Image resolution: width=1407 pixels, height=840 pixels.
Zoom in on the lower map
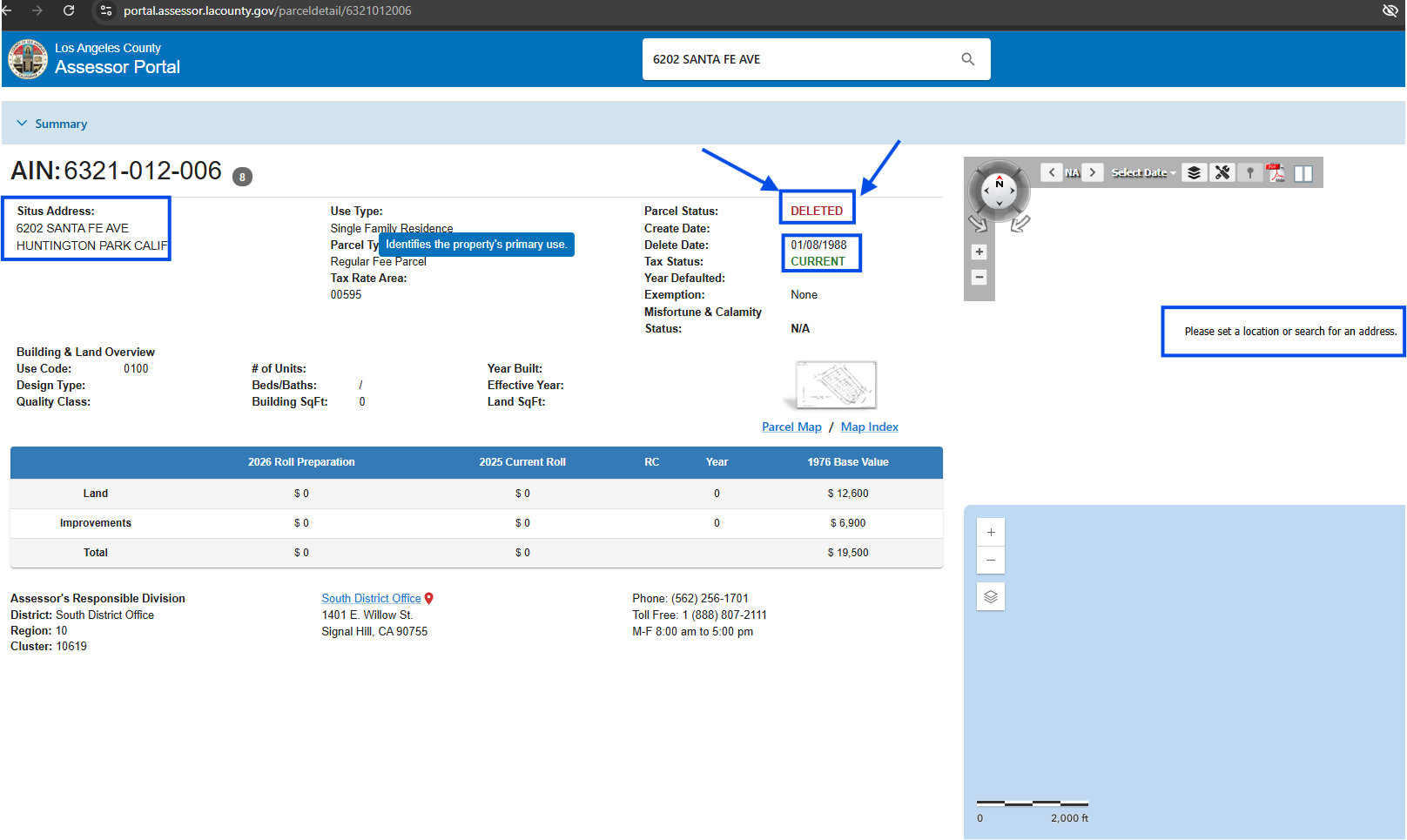[991, 532]
